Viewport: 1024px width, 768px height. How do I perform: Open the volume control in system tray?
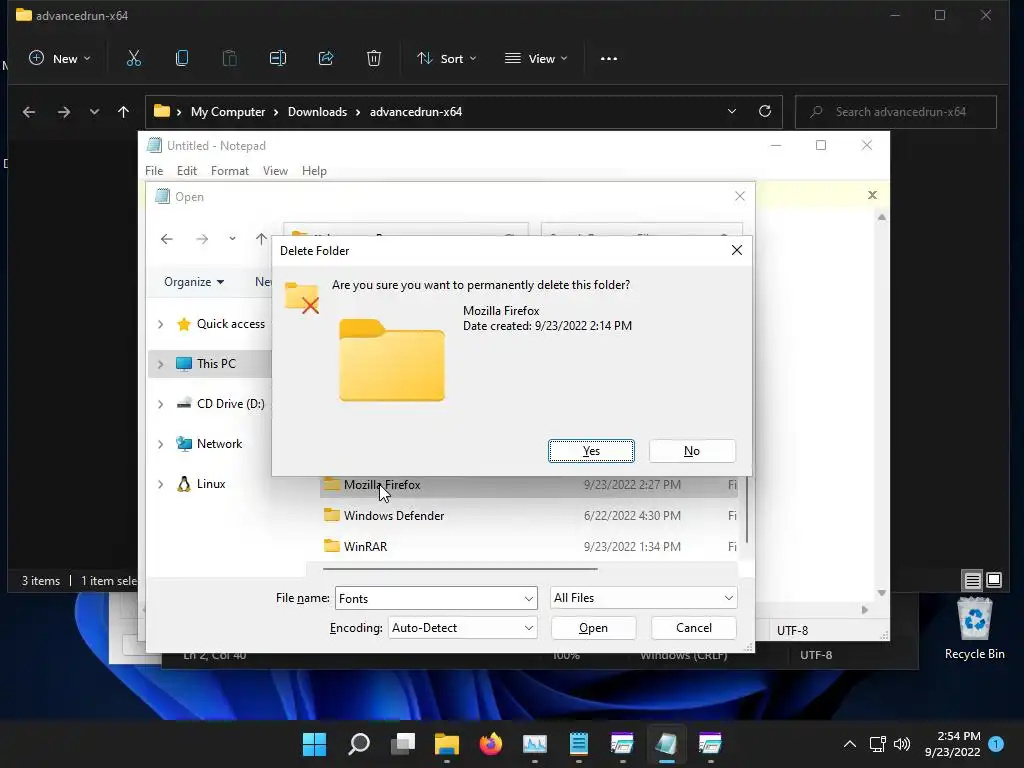click(902, 744)
